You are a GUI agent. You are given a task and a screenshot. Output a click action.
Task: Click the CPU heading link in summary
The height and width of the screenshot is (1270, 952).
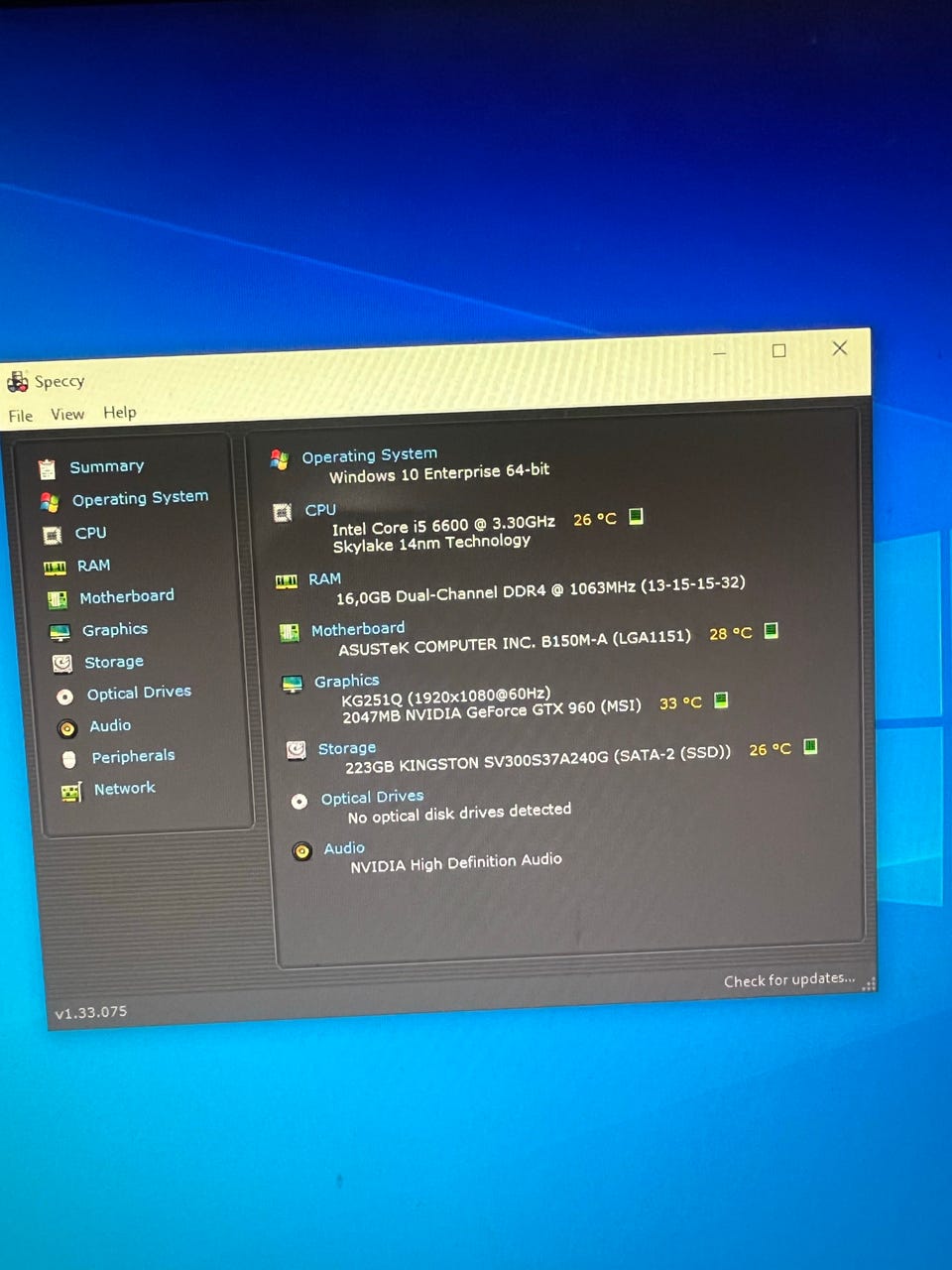(x=320, y=510)
